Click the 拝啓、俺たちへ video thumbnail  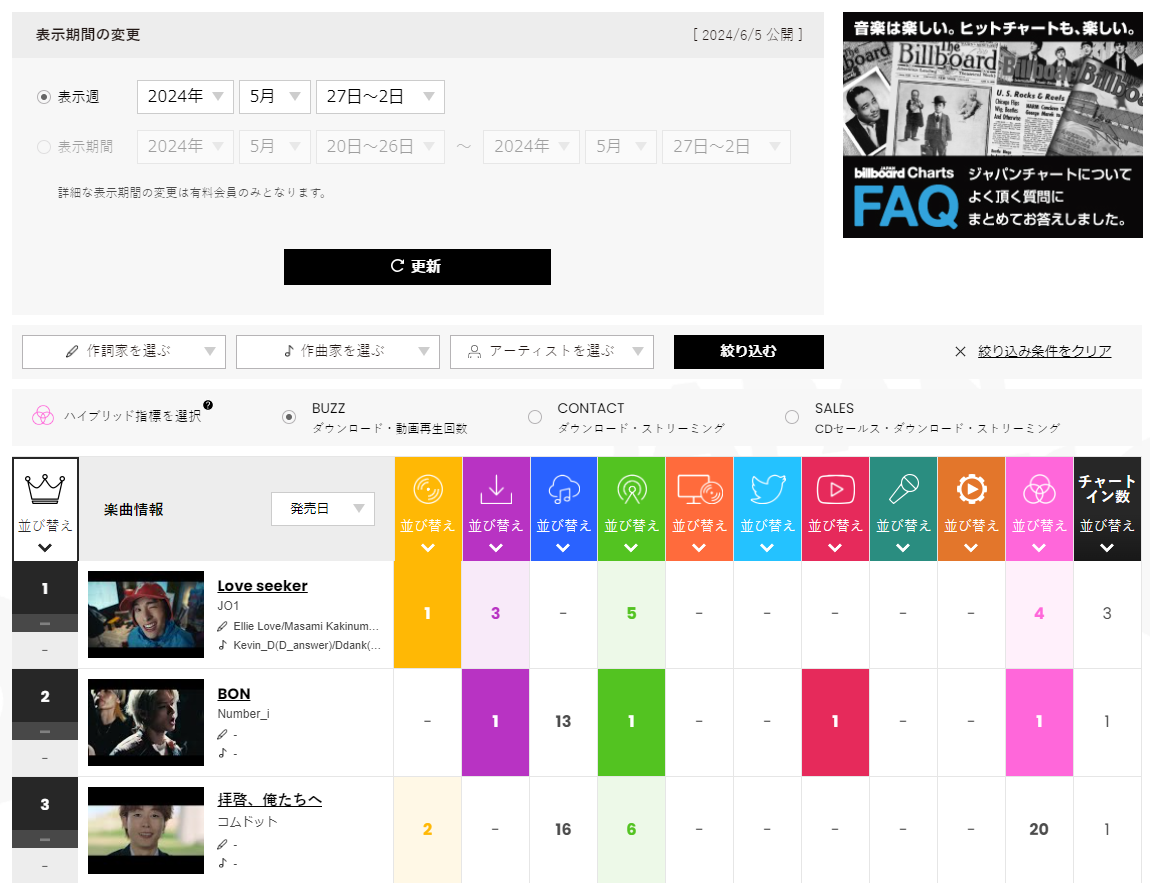pos(146,830)
